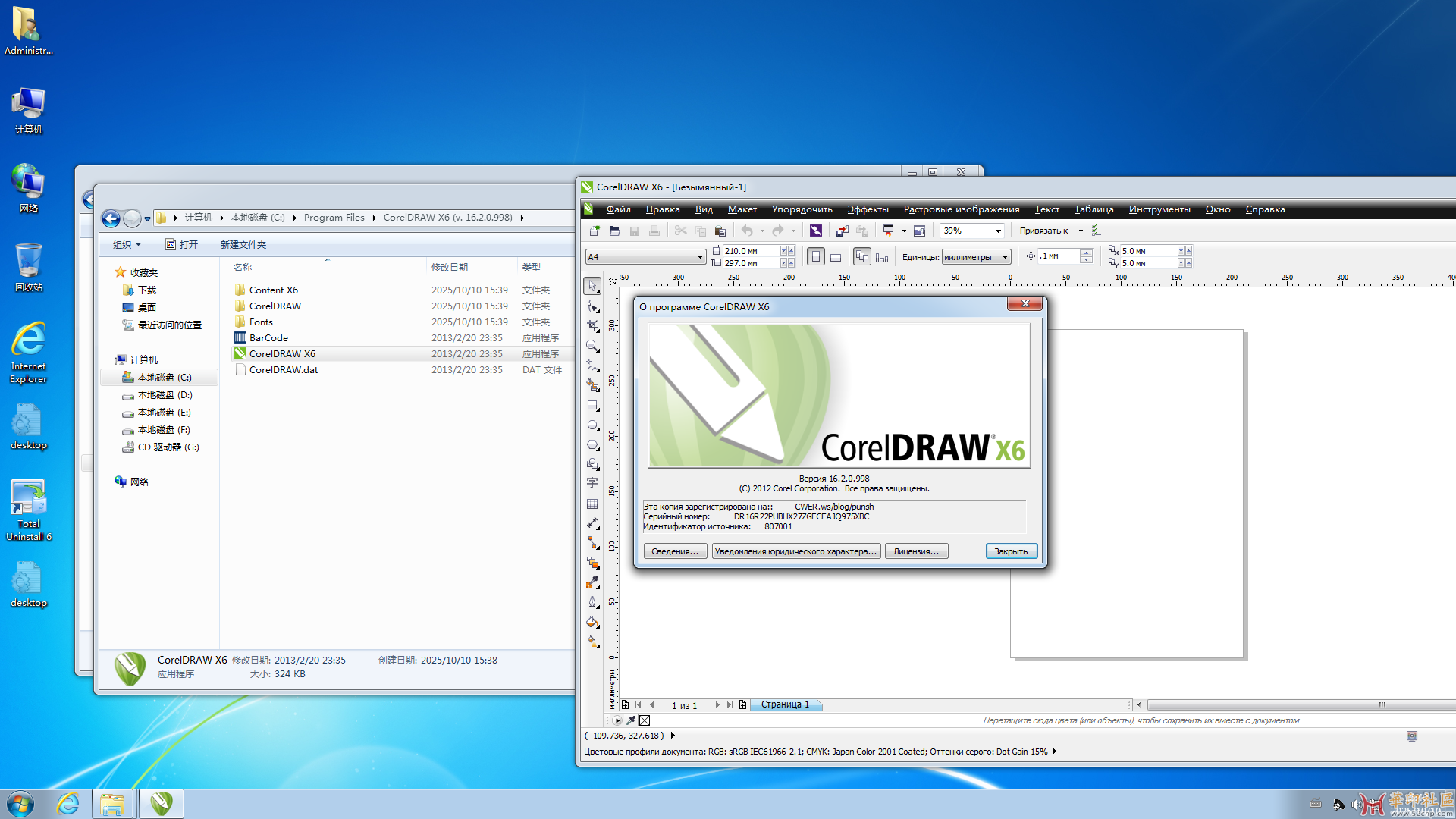The height and width of the screenshot is (819, 1456).
Task: Click the horizontal scrollbar in CorelDRAW
Action: tap(1301, 704)
